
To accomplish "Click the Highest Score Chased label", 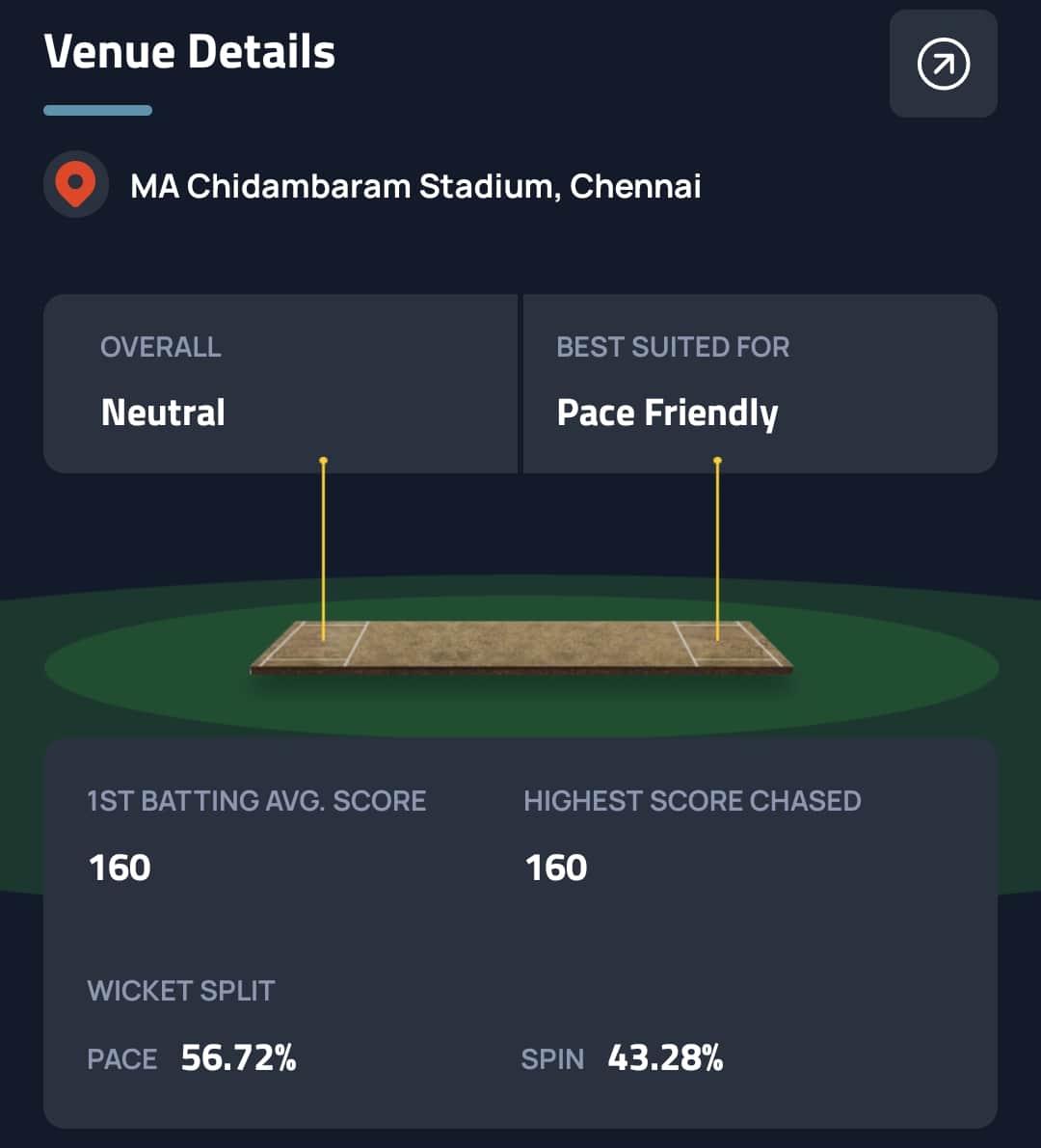I will 692,801.
